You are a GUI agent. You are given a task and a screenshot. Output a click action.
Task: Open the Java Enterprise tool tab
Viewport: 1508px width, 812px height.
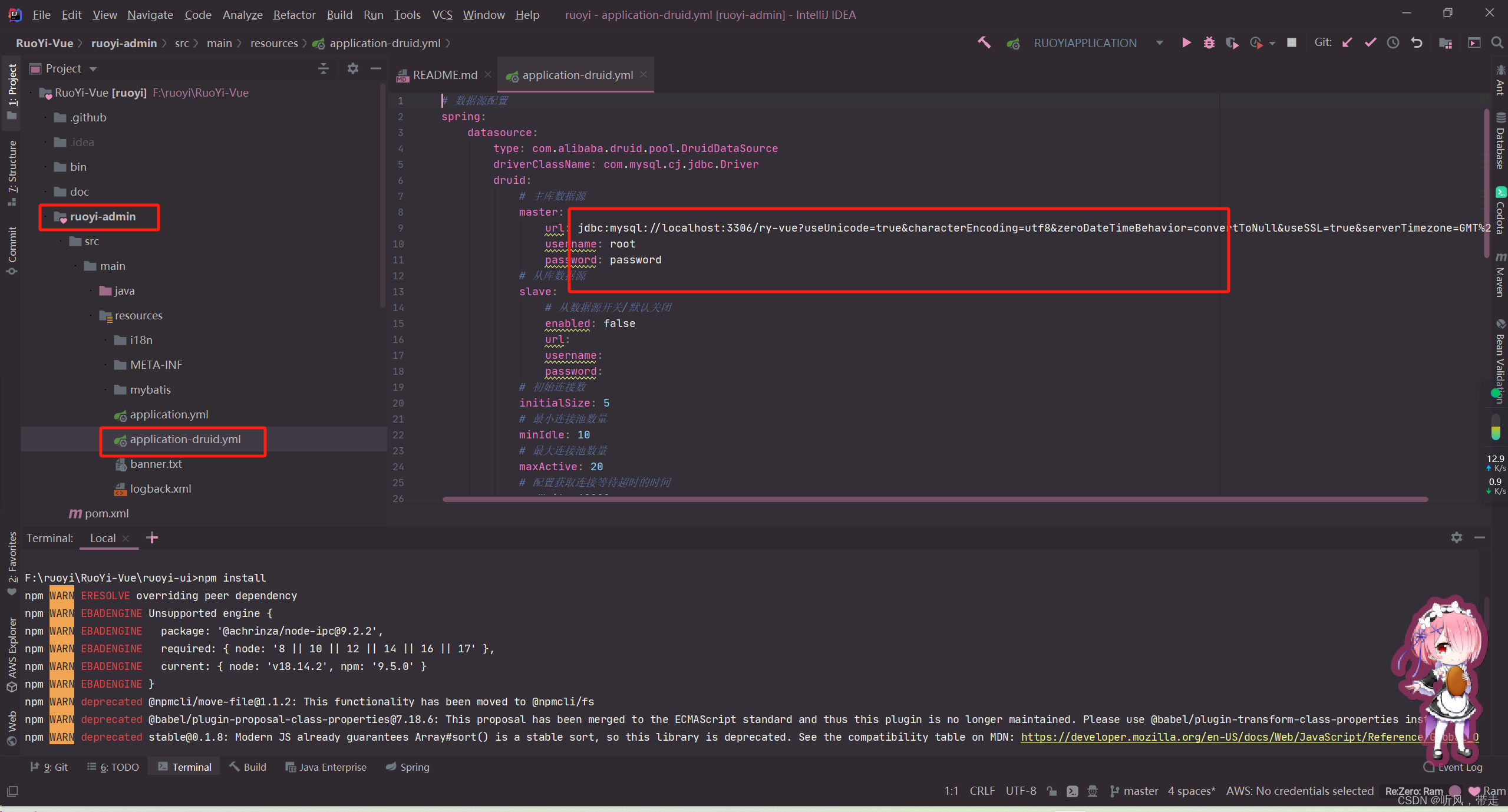coord(326,767)
